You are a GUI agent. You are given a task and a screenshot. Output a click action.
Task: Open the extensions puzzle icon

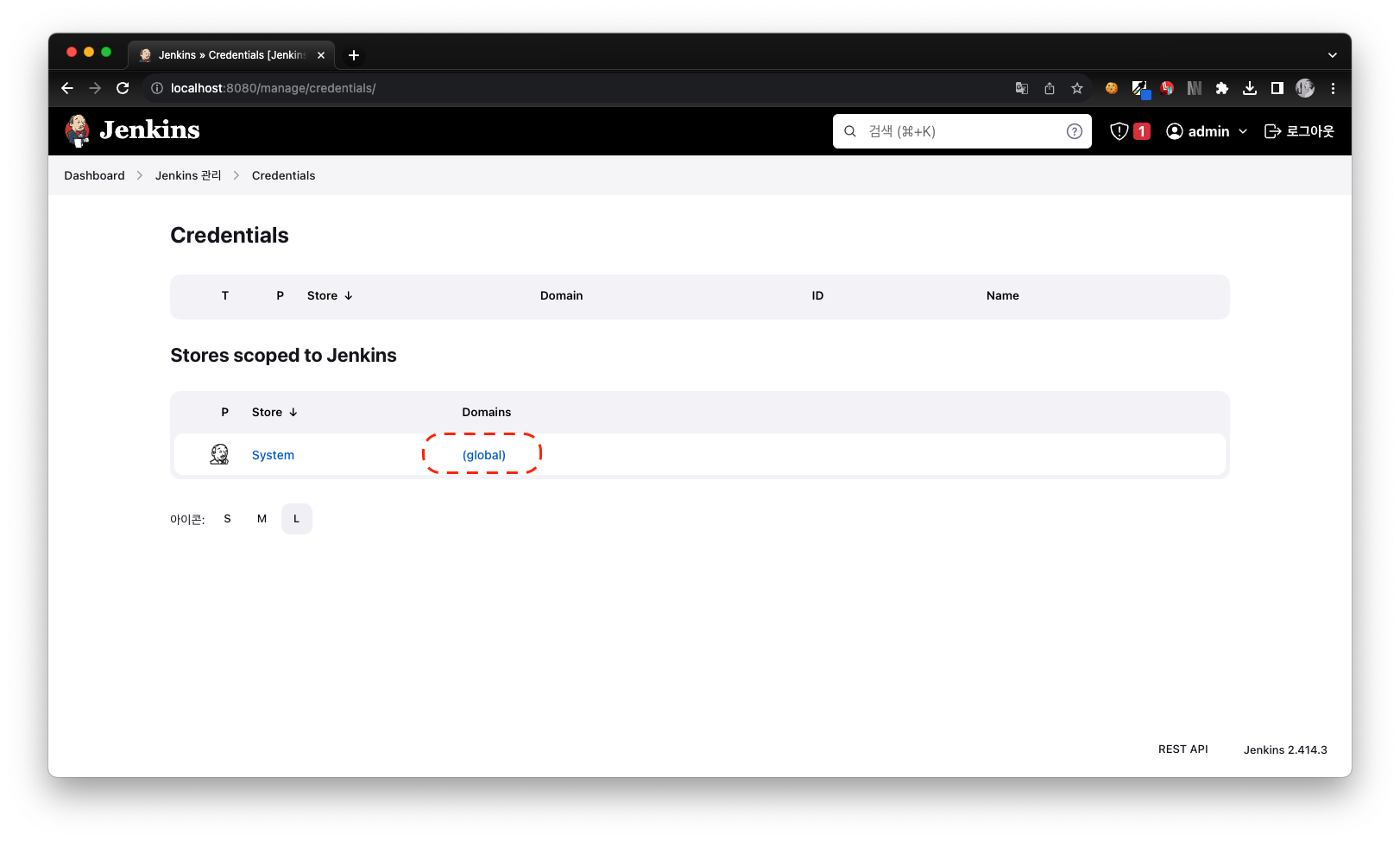1222,88
